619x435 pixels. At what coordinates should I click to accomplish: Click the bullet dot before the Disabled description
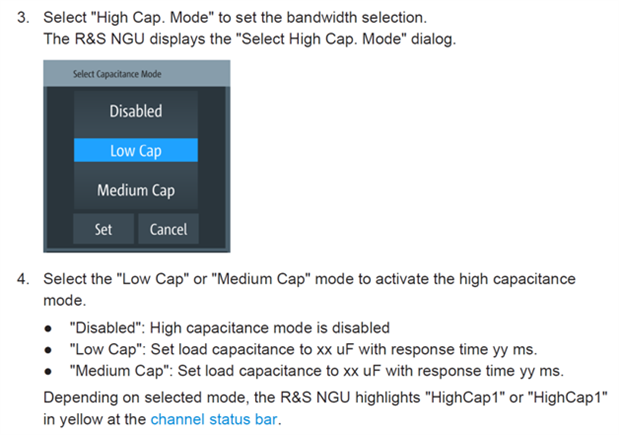click(x=49, y=329)
